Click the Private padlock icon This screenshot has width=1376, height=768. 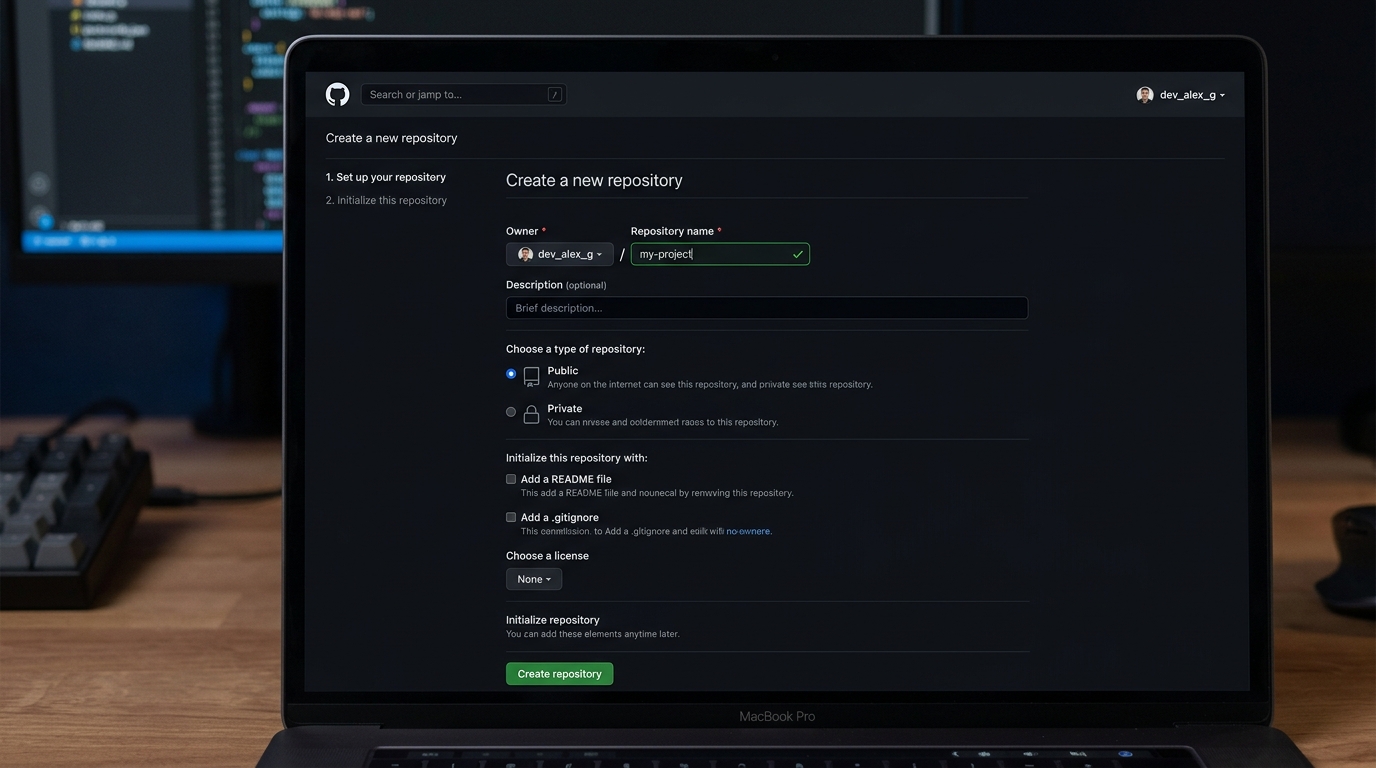(531, 414)
